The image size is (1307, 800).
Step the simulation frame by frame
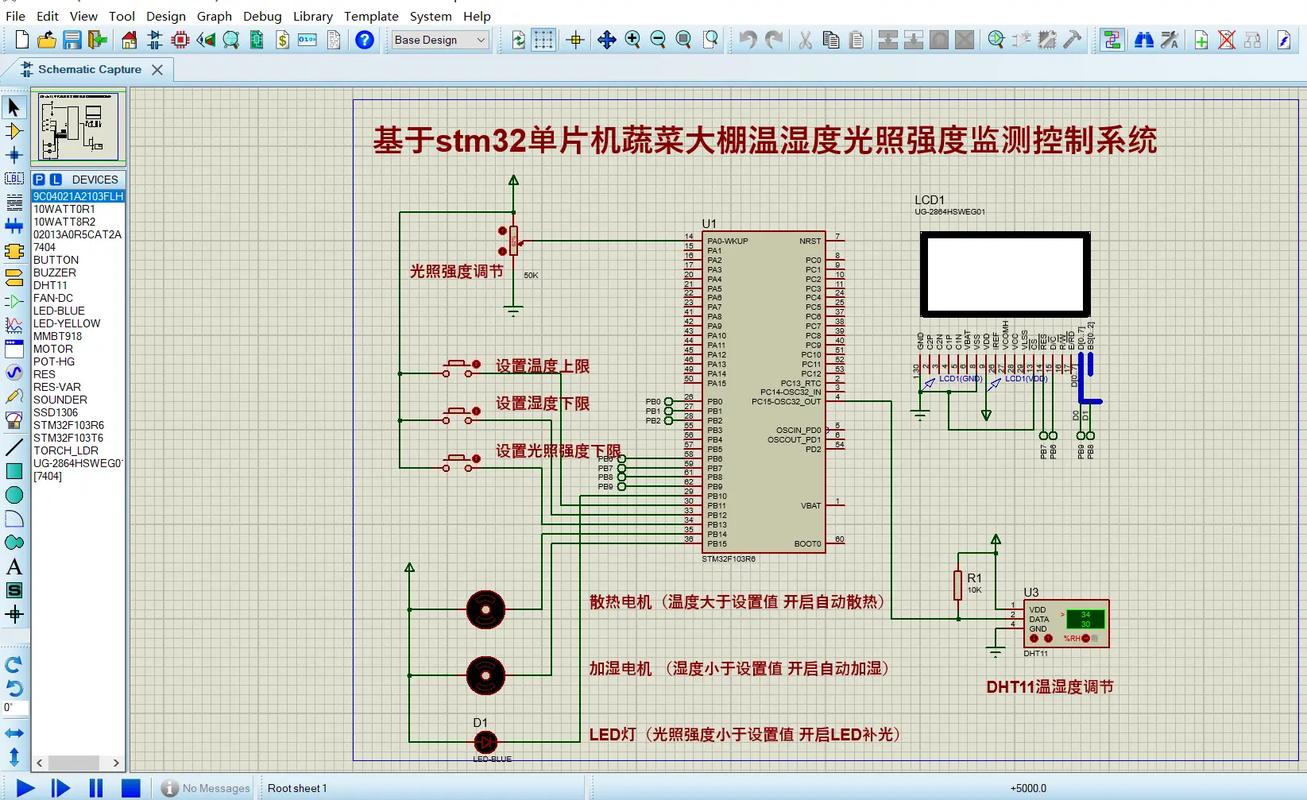[x=61, y=788]
